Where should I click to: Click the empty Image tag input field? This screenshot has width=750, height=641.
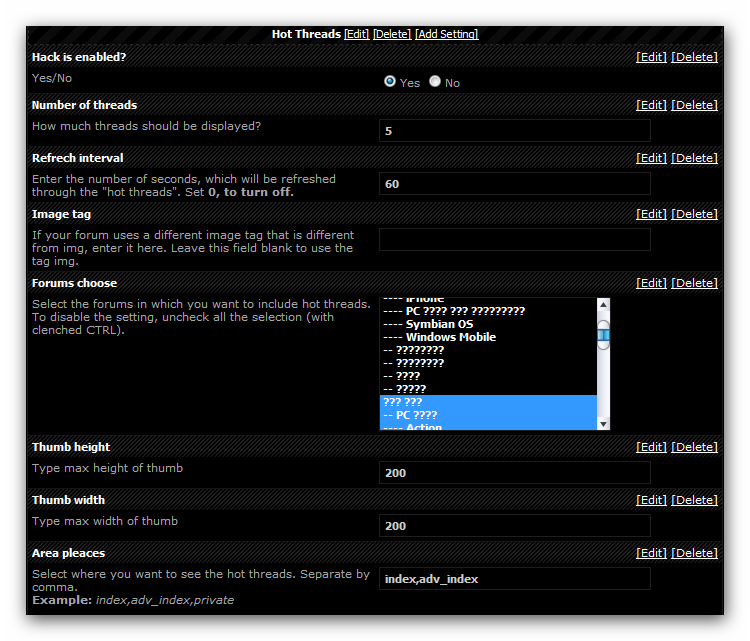coord(514,239)
